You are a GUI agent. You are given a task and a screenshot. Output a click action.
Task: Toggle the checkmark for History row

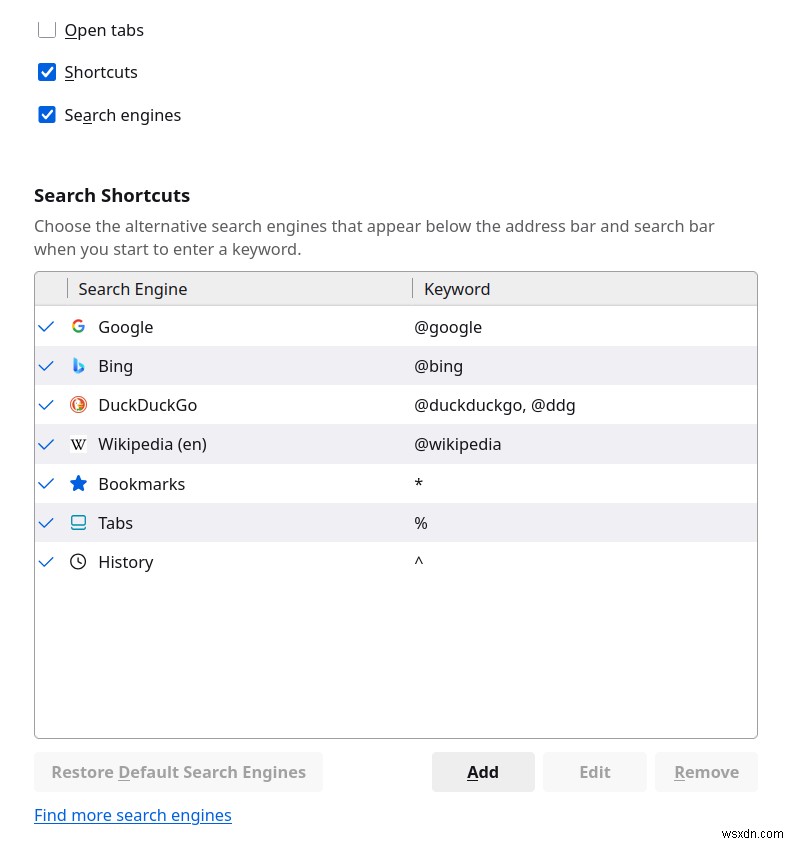click(47, 562)
